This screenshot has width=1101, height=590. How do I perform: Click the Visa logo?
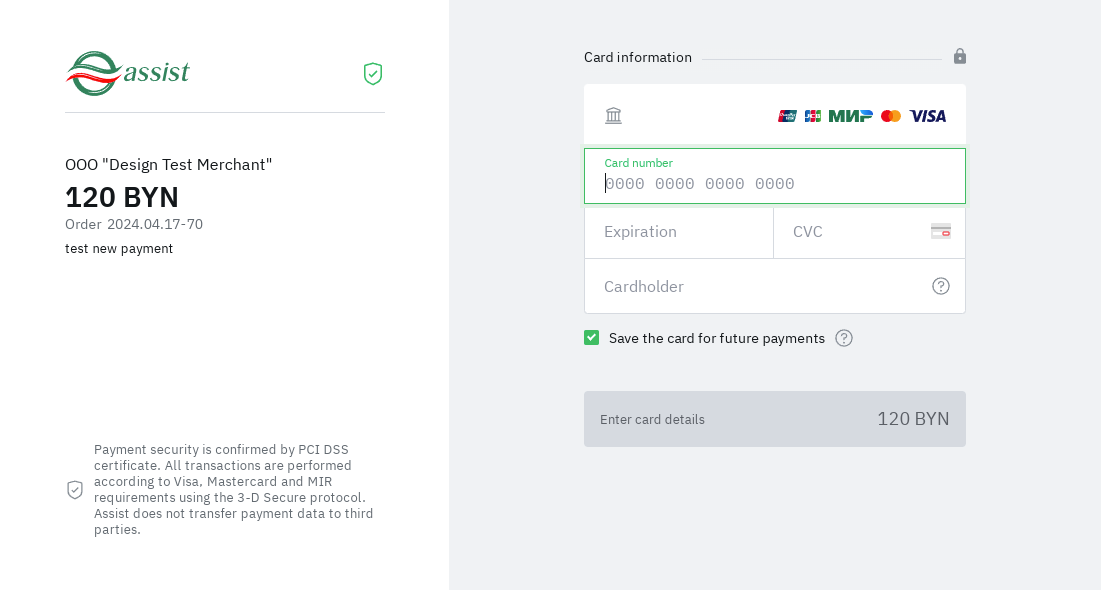(x=928, y=116)
